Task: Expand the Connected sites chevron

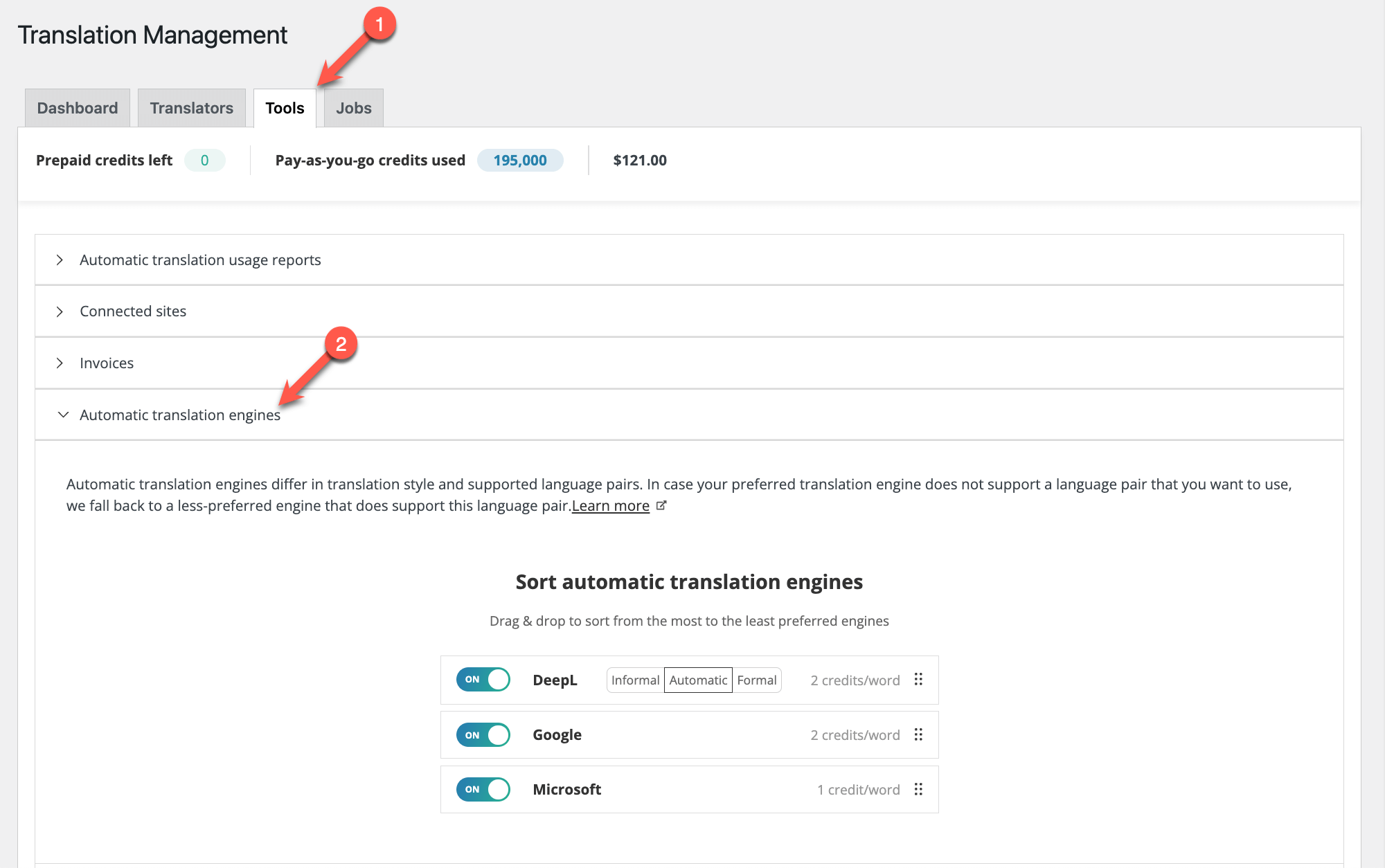Action: click(x=60, y=311)
